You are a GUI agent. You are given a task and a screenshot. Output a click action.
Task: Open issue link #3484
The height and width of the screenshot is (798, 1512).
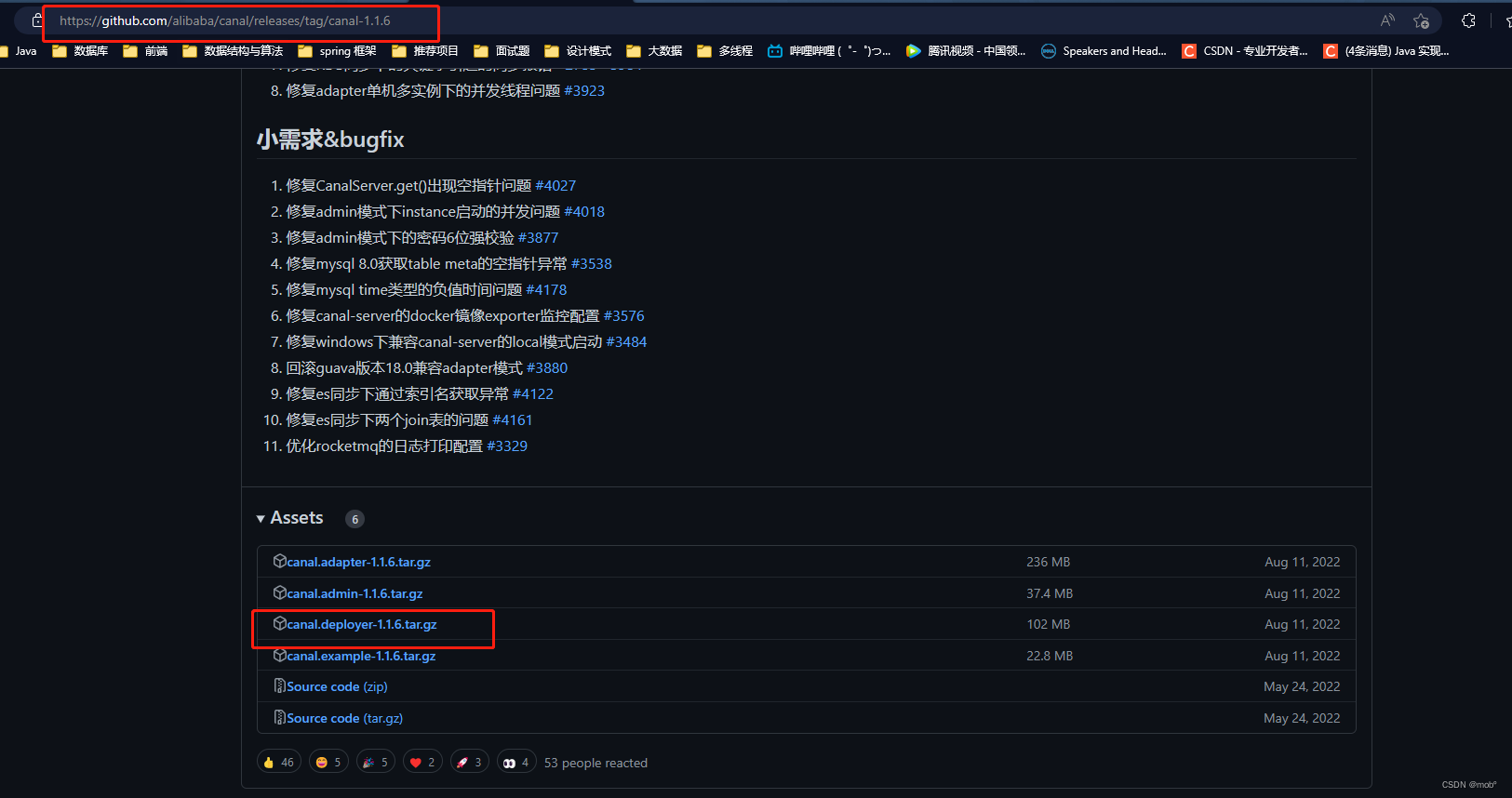[x=626, y=341]
